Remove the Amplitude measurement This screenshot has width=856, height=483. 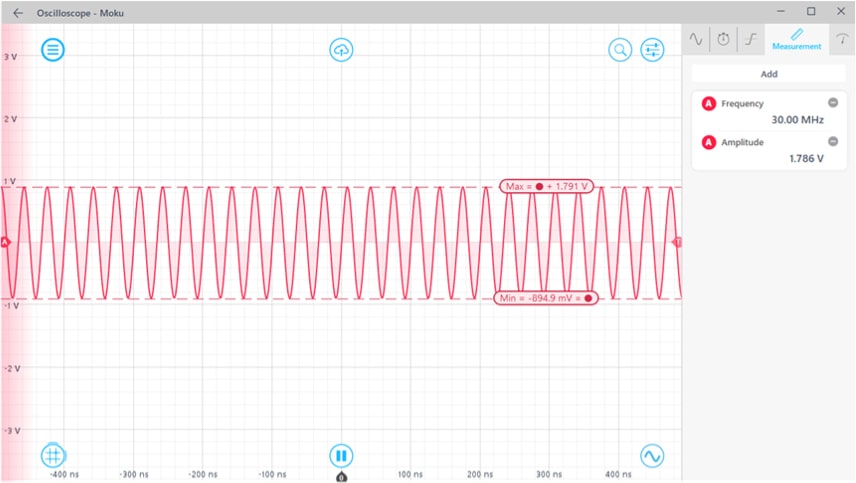coord(833,142)
